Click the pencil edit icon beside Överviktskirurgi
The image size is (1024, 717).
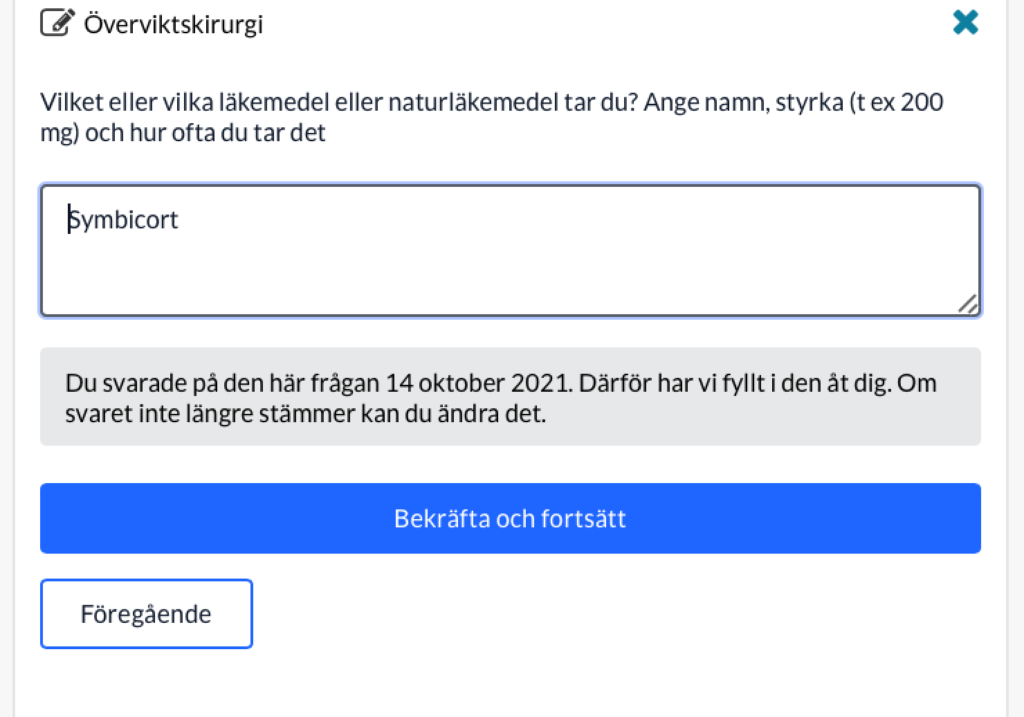coord(57,23)
